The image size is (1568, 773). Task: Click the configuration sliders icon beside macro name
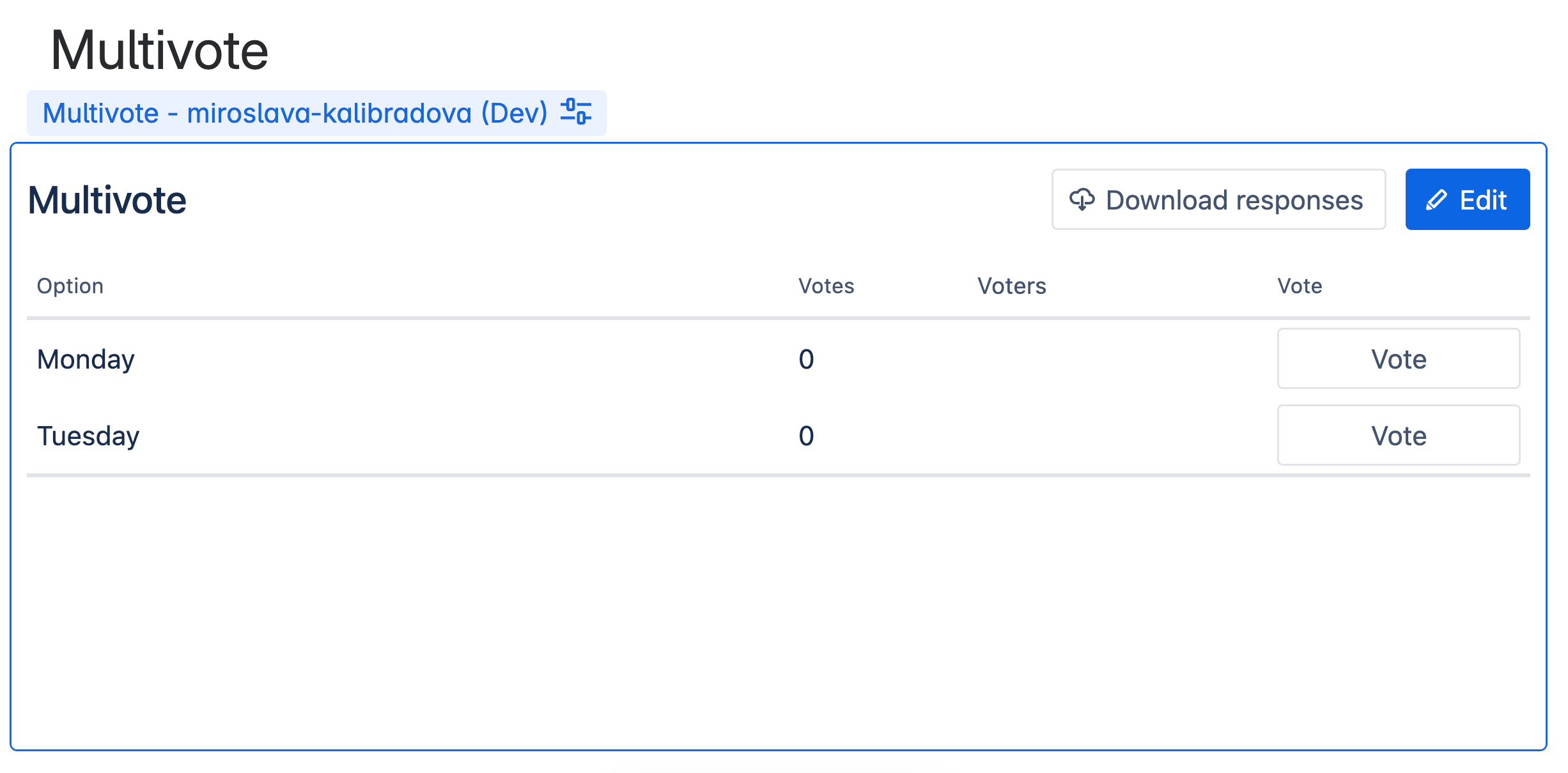pyautogui.click(x=575, y=112)
